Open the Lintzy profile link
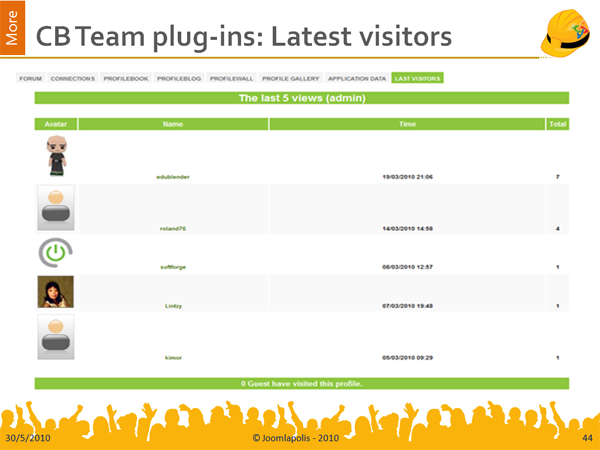This screenshot has height=450, width=600. click(x=173, y=306)
